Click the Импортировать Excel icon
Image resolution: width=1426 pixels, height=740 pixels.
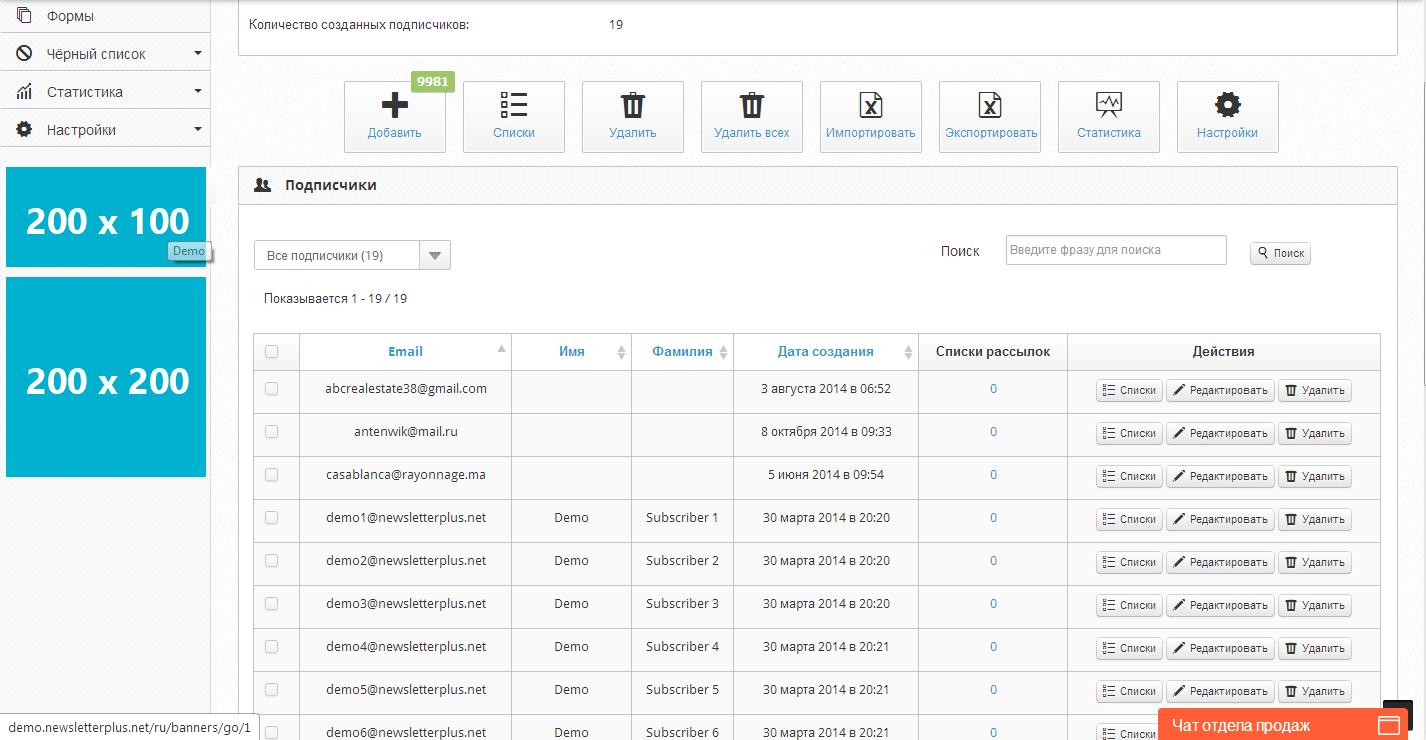click(870, 106)
